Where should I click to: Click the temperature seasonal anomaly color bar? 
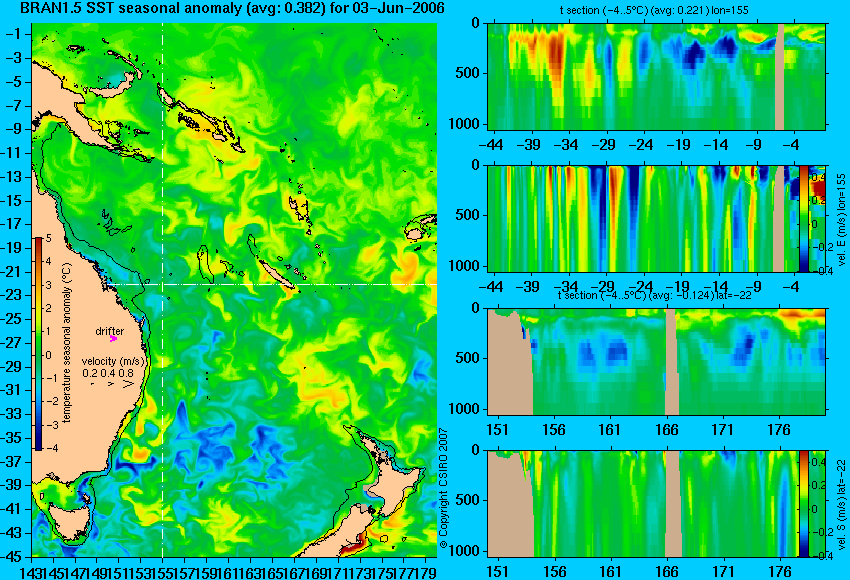(39, 343)
